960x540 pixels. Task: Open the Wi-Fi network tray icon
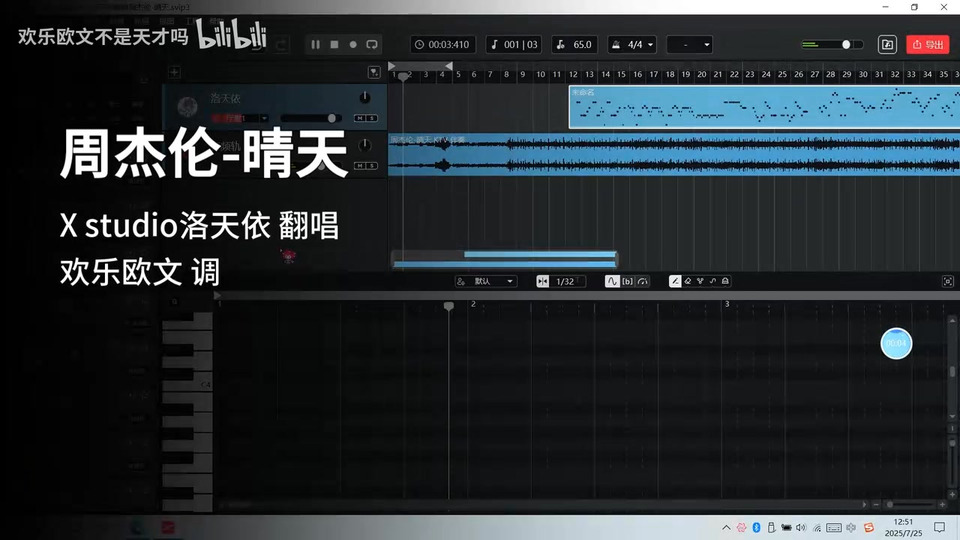tap(817, 527)
